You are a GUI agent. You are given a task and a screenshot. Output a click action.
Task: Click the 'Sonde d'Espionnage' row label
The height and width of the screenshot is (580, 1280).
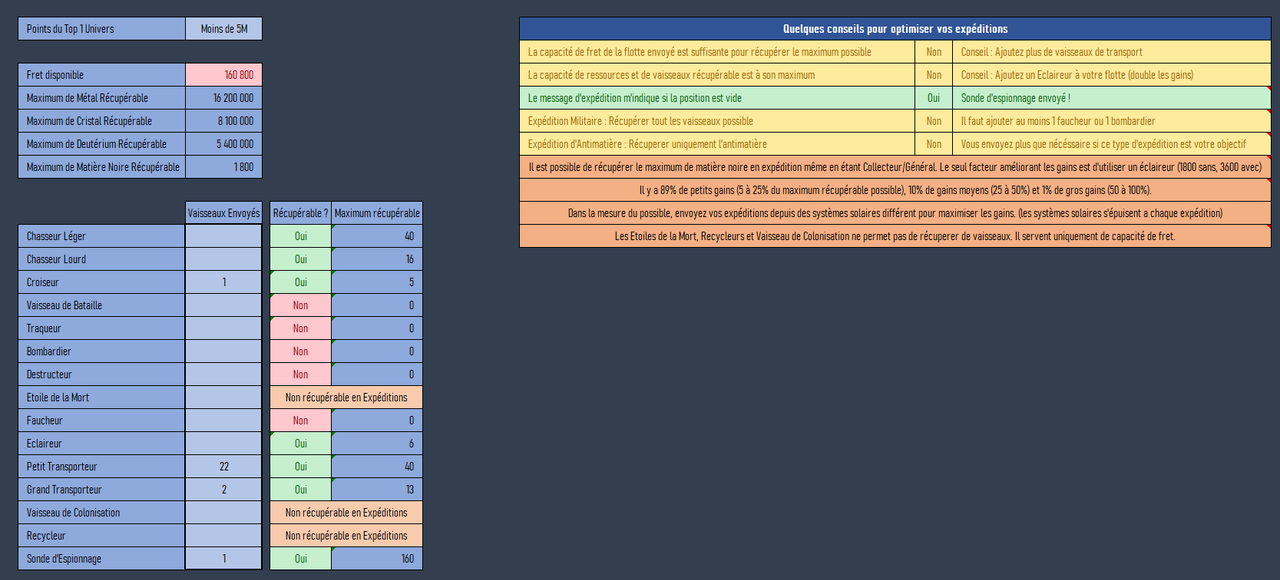102,558
